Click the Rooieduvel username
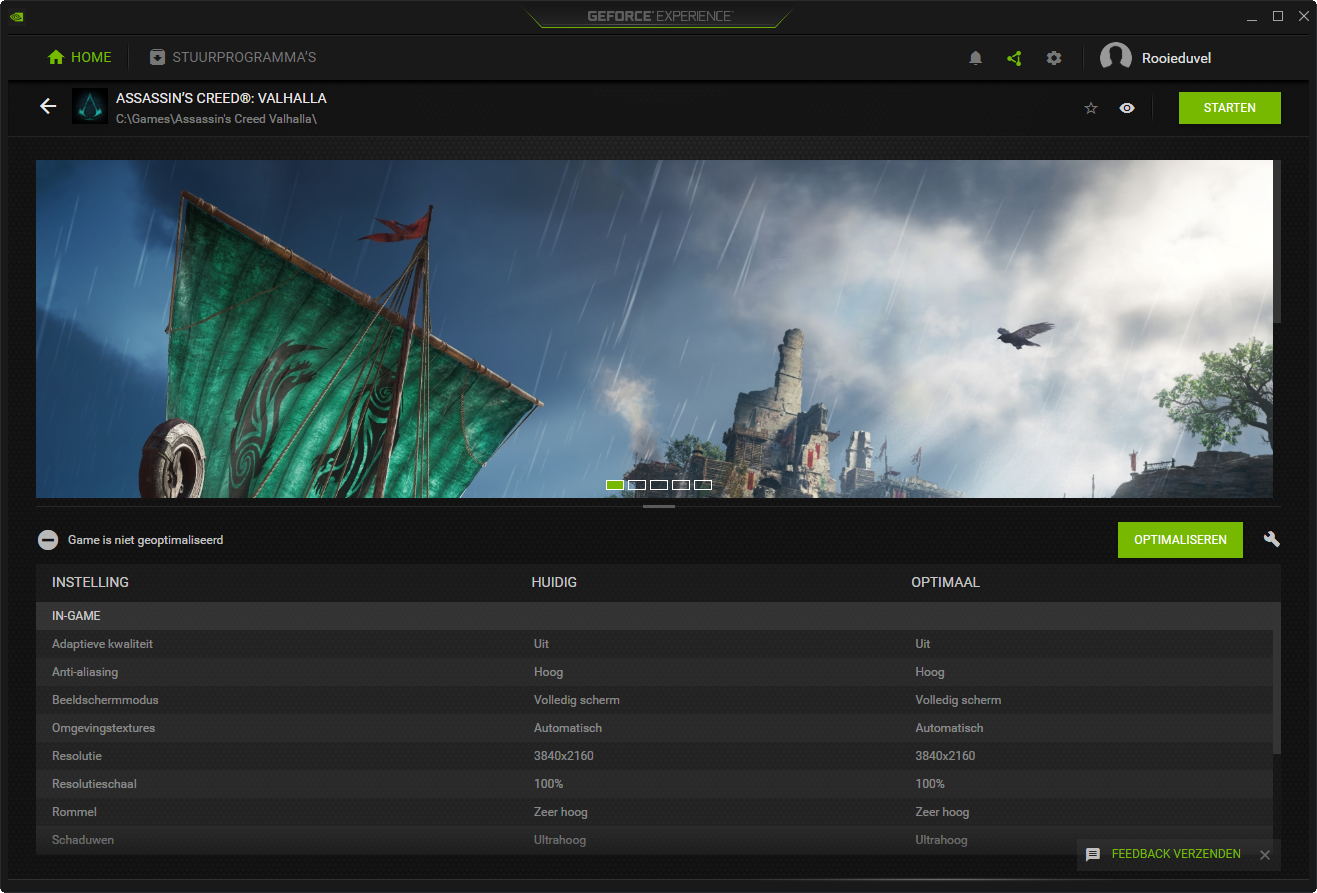Image resolution: width=1317 pixels, height=893 pixels. (x=1177, y=58)
